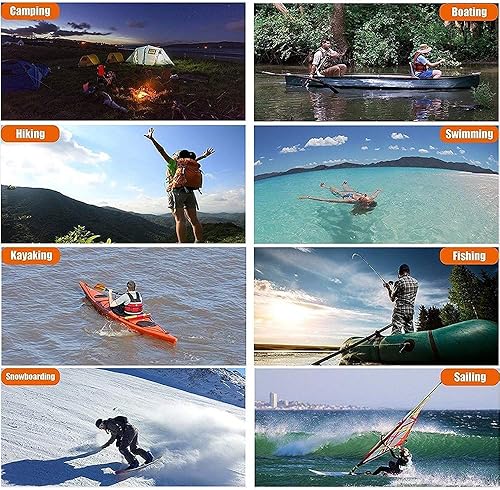
Task: Select the Swimming label badge
Action: (x=469, y=134)
